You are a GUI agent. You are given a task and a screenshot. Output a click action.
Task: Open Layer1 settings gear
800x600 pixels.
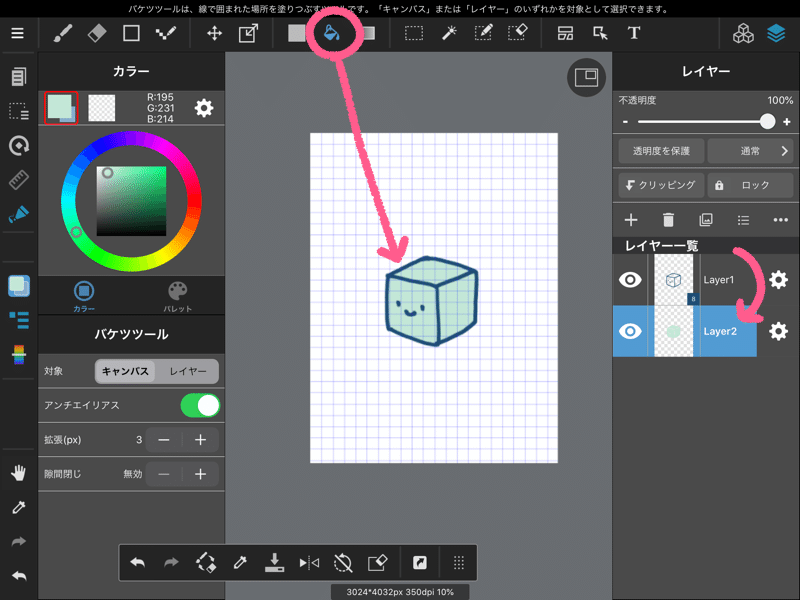coord(778,280)
